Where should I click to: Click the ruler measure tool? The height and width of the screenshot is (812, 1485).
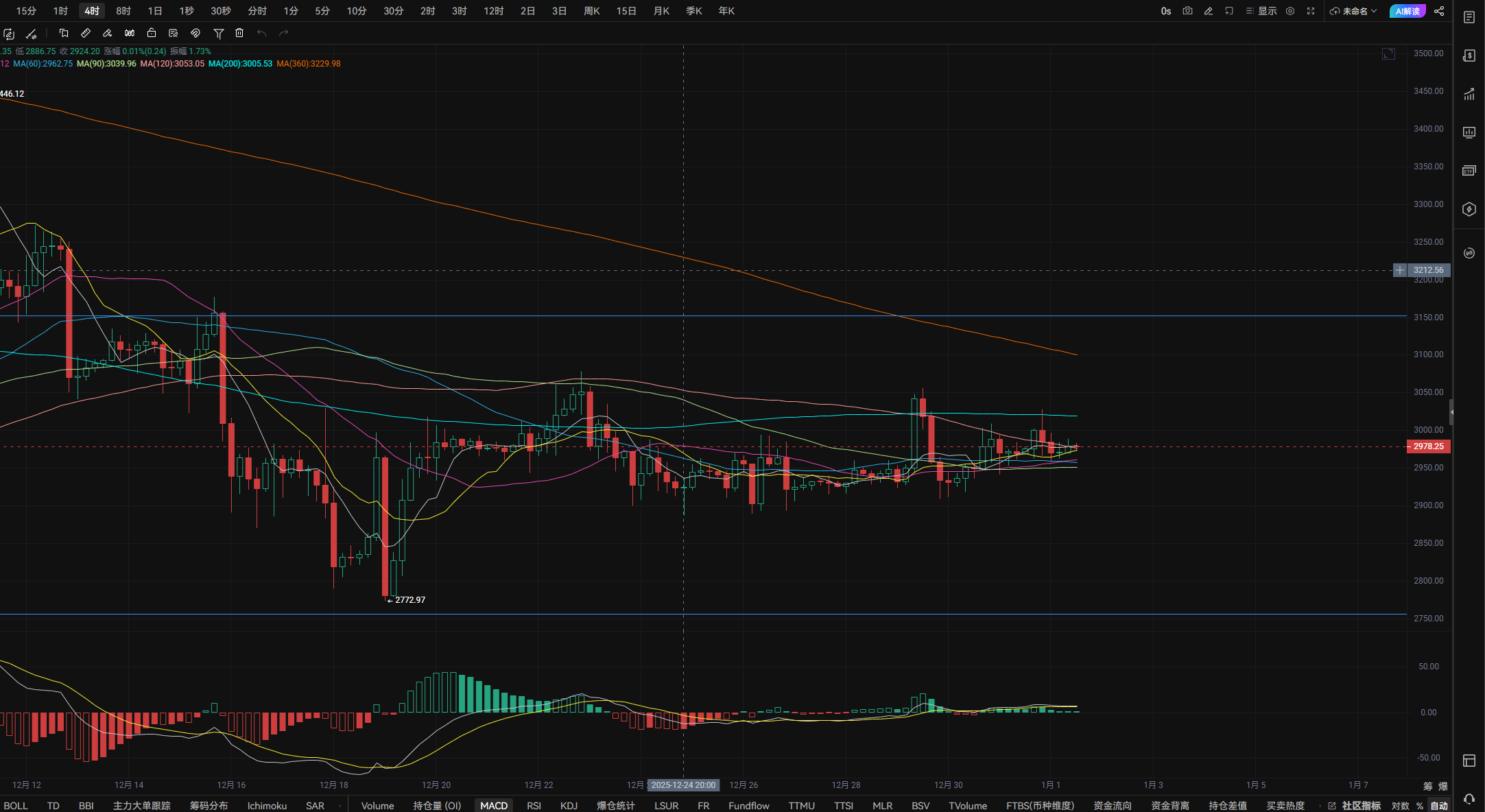pyautogui.click(x=86, y=33)
